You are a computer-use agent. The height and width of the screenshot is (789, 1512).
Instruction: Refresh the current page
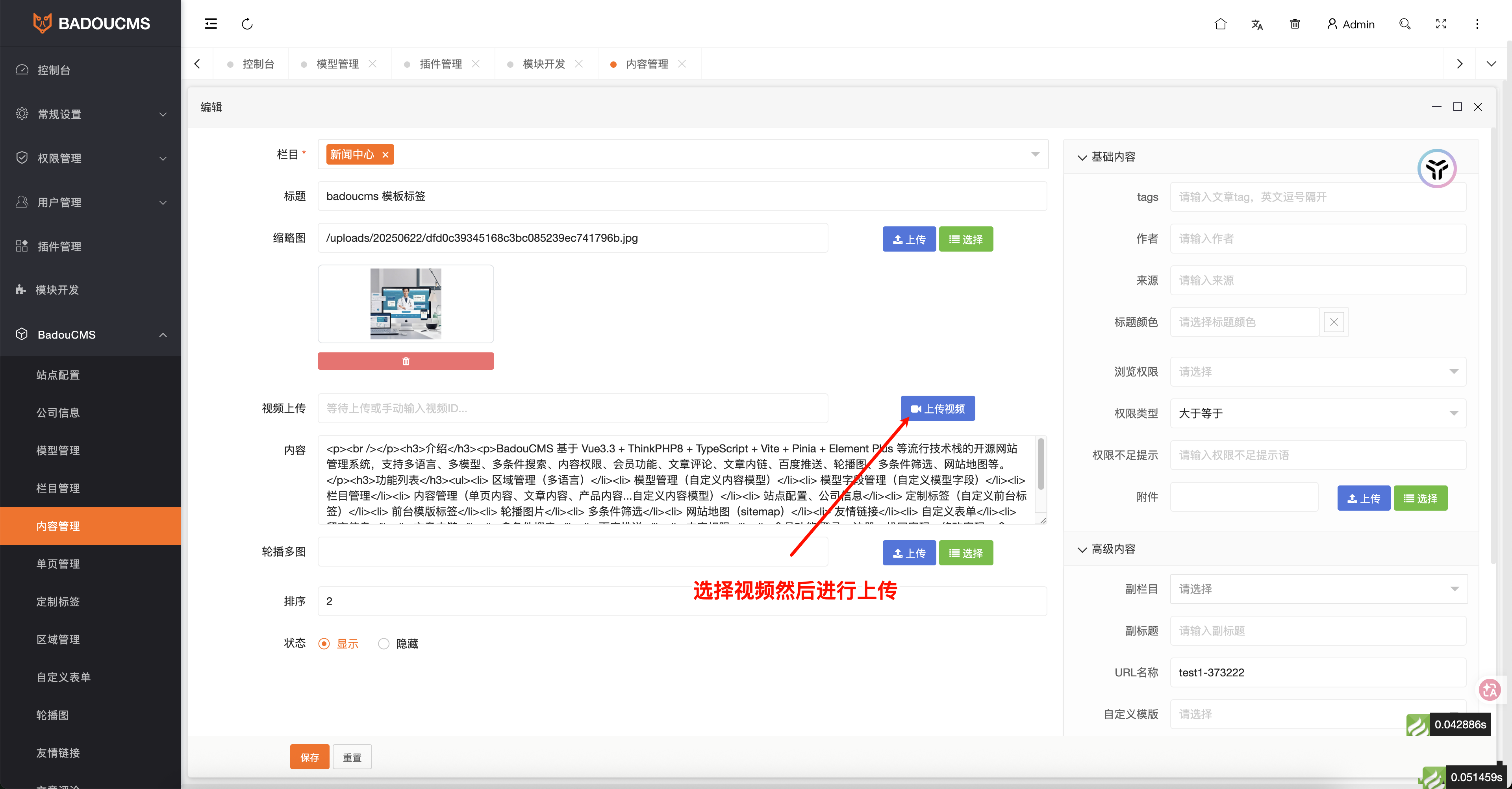(247, 24)
